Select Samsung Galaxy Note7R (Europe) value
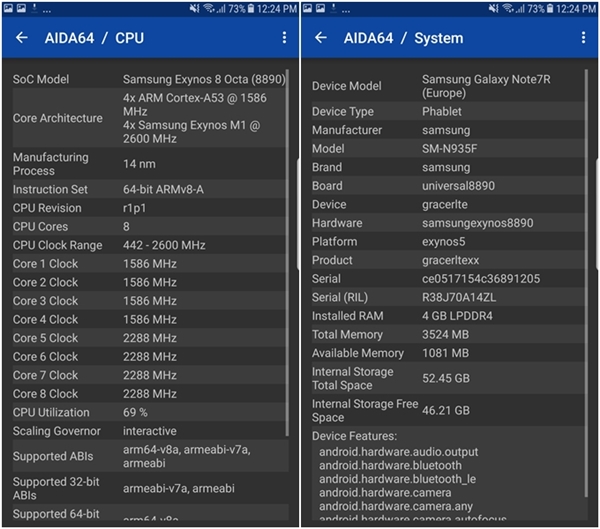 [x=486, y=86]
